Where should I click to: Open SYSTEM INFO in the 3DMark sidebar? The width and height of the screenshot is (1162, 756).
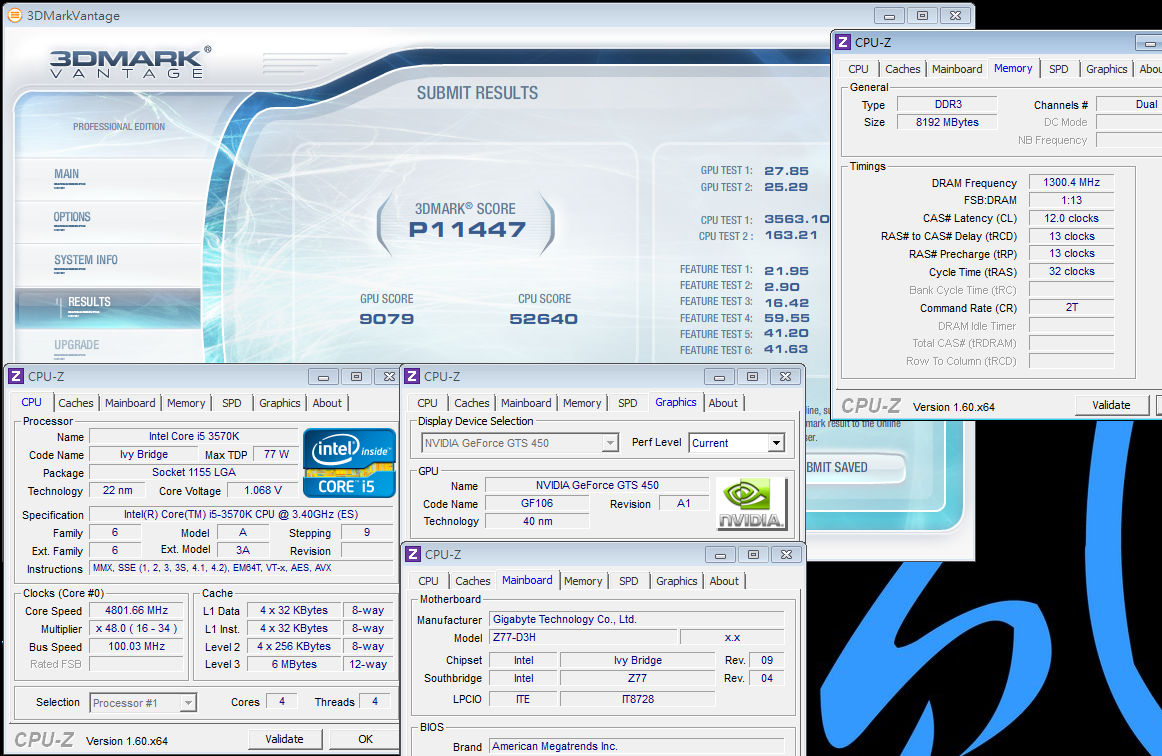tap(86, 260)
